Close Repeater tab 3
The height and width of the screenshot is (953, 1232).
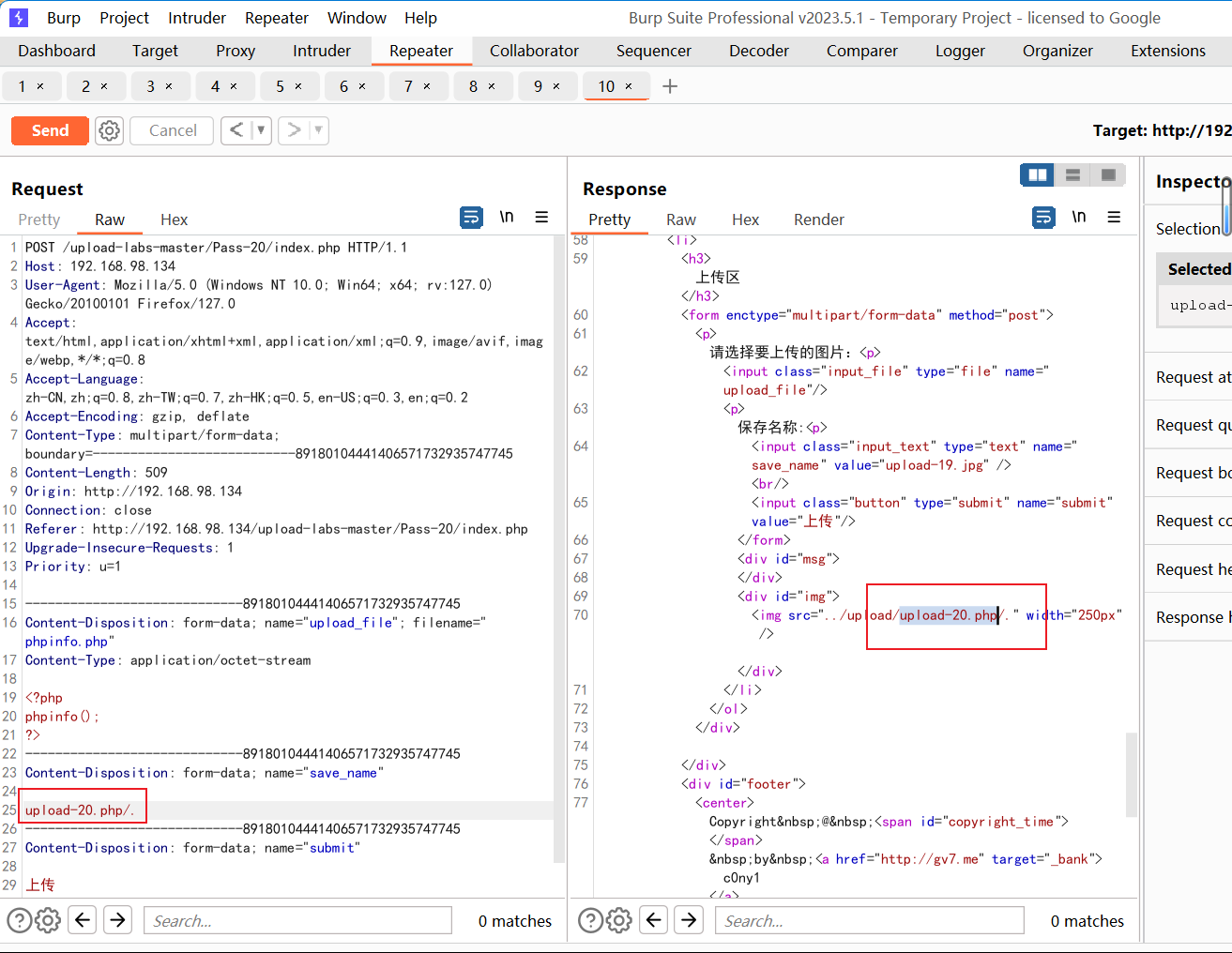point(169,86)
